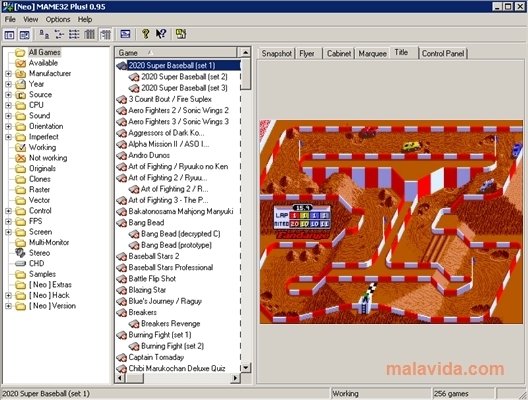This screenshot has height=400, width=528.
Task: Expand the [Neo] Version folder
Action: pyautogui.click(x=8, y=306)
